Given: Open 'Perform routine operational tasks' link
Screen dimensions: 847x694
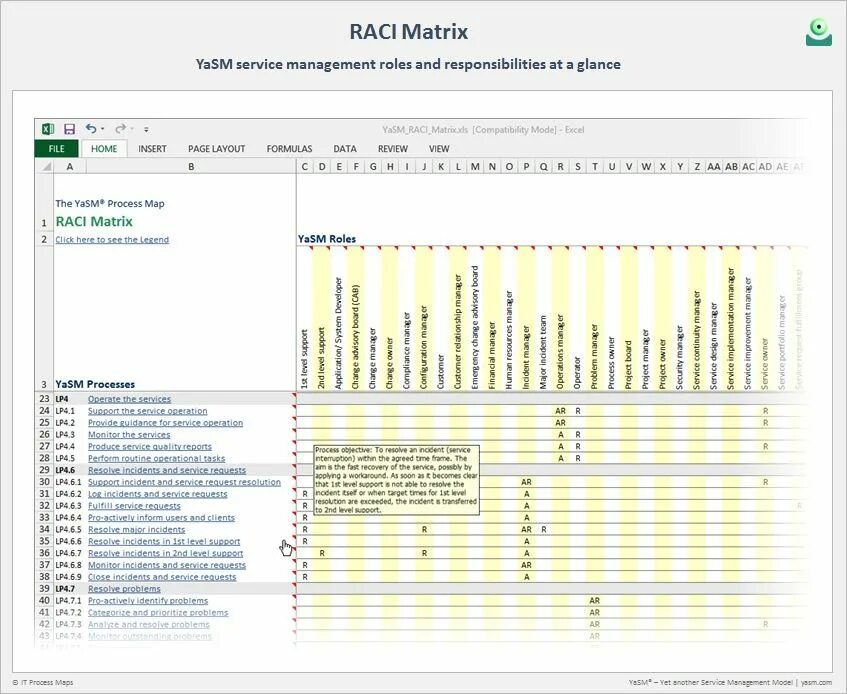Looking at the screenshot, I should (156, 459).
